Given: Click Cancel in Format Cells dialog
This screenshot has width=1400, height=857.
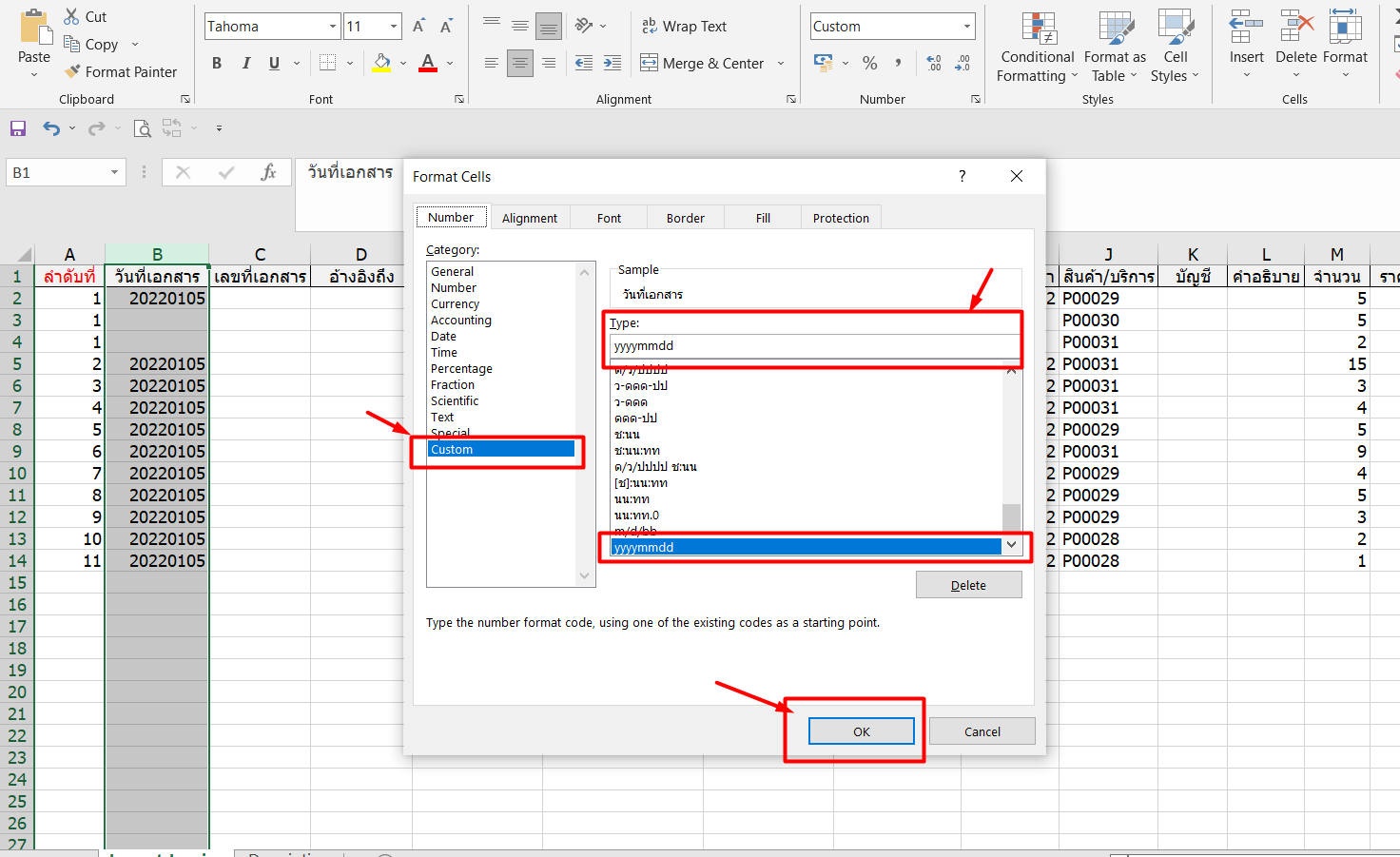Looking at the screenshot, I should click(x=982, y=730).
